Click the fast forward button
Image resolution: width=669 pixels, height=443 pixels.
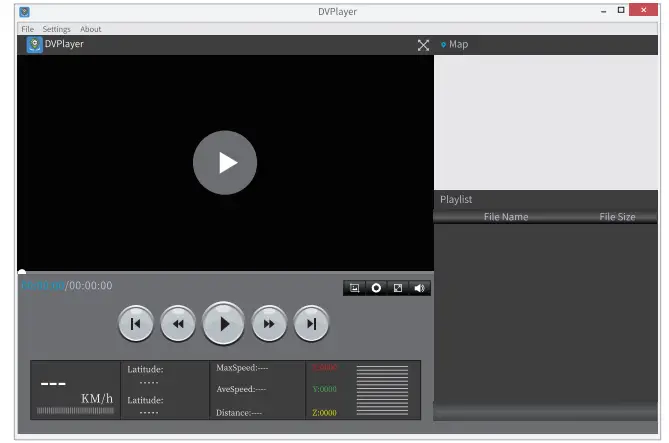tap(269, 324)
